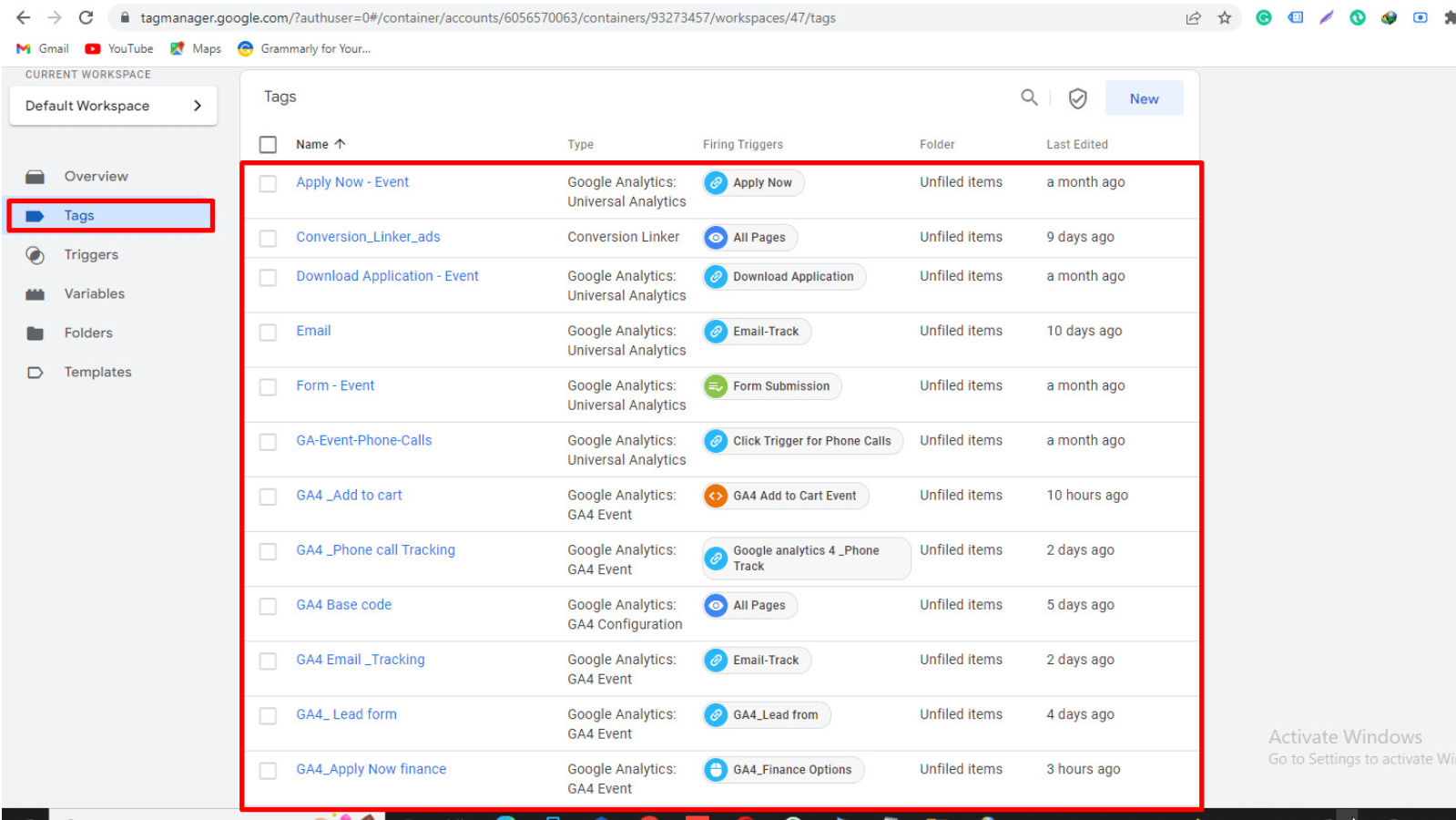The width and height of the screenshot is (1456, 820).
Task: Open the Overview section in sidebar
Action: pyautogui.click(x=96, y=177)
